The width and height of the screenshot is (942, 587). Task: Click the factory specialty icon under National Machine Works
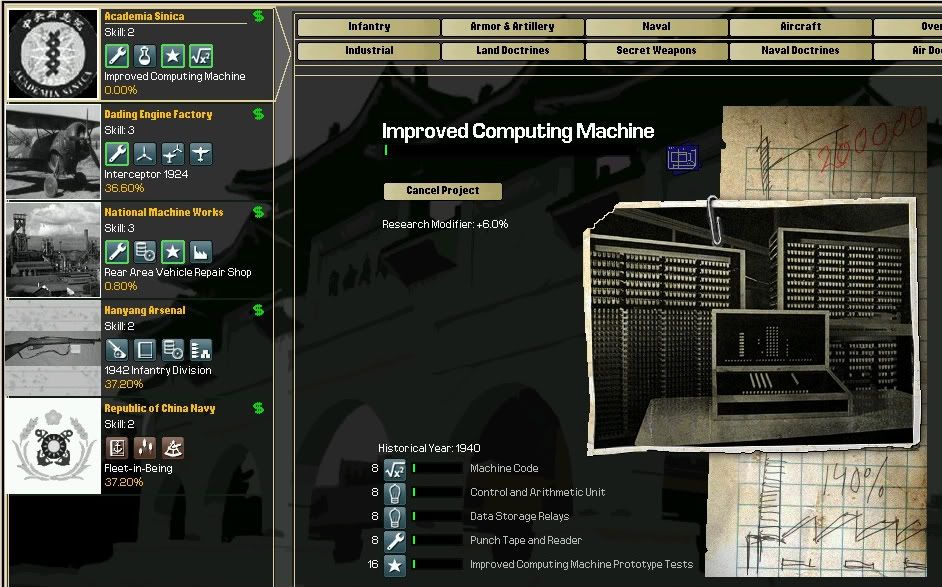201,252
